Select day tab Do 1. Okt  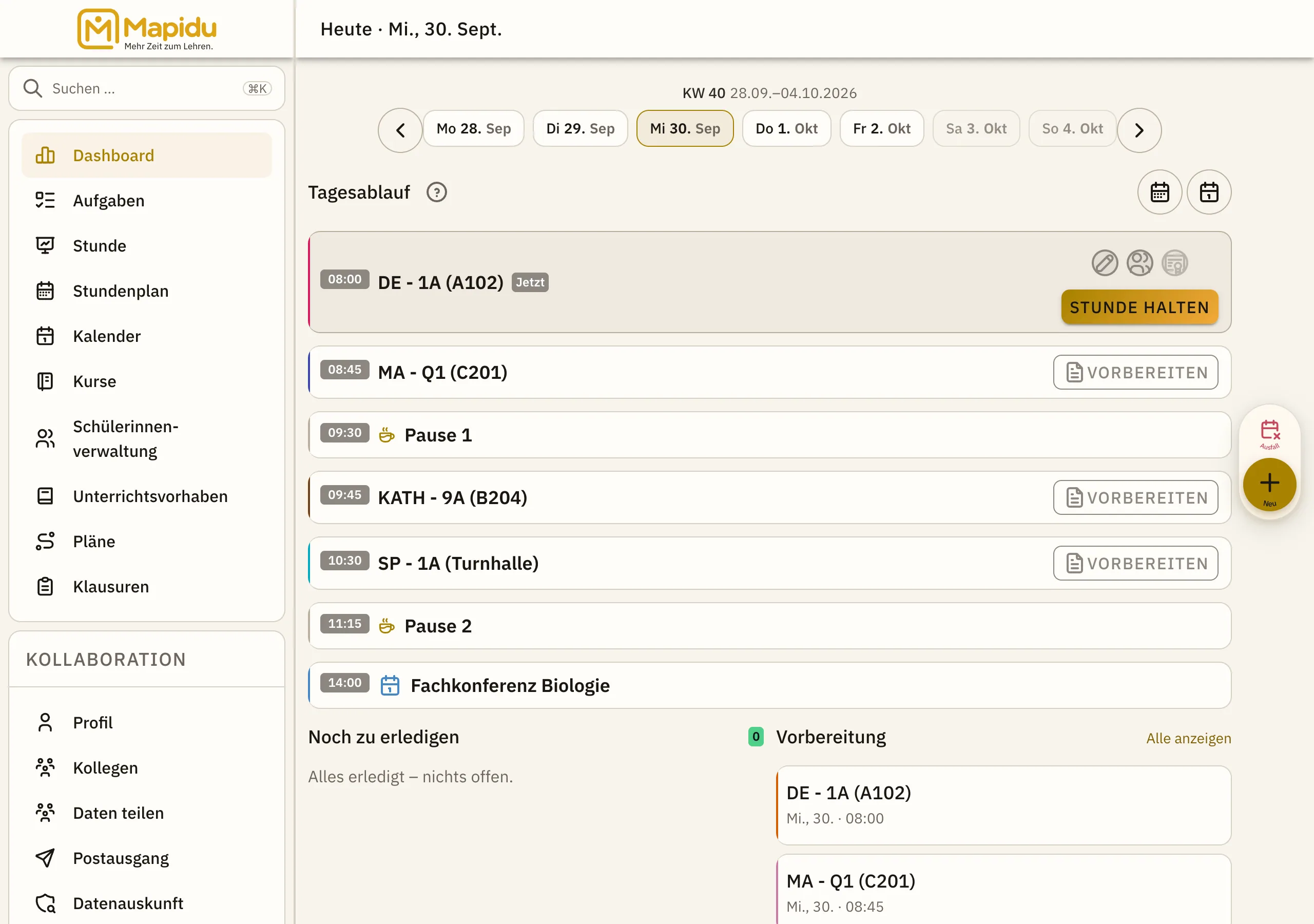(786, 129)
